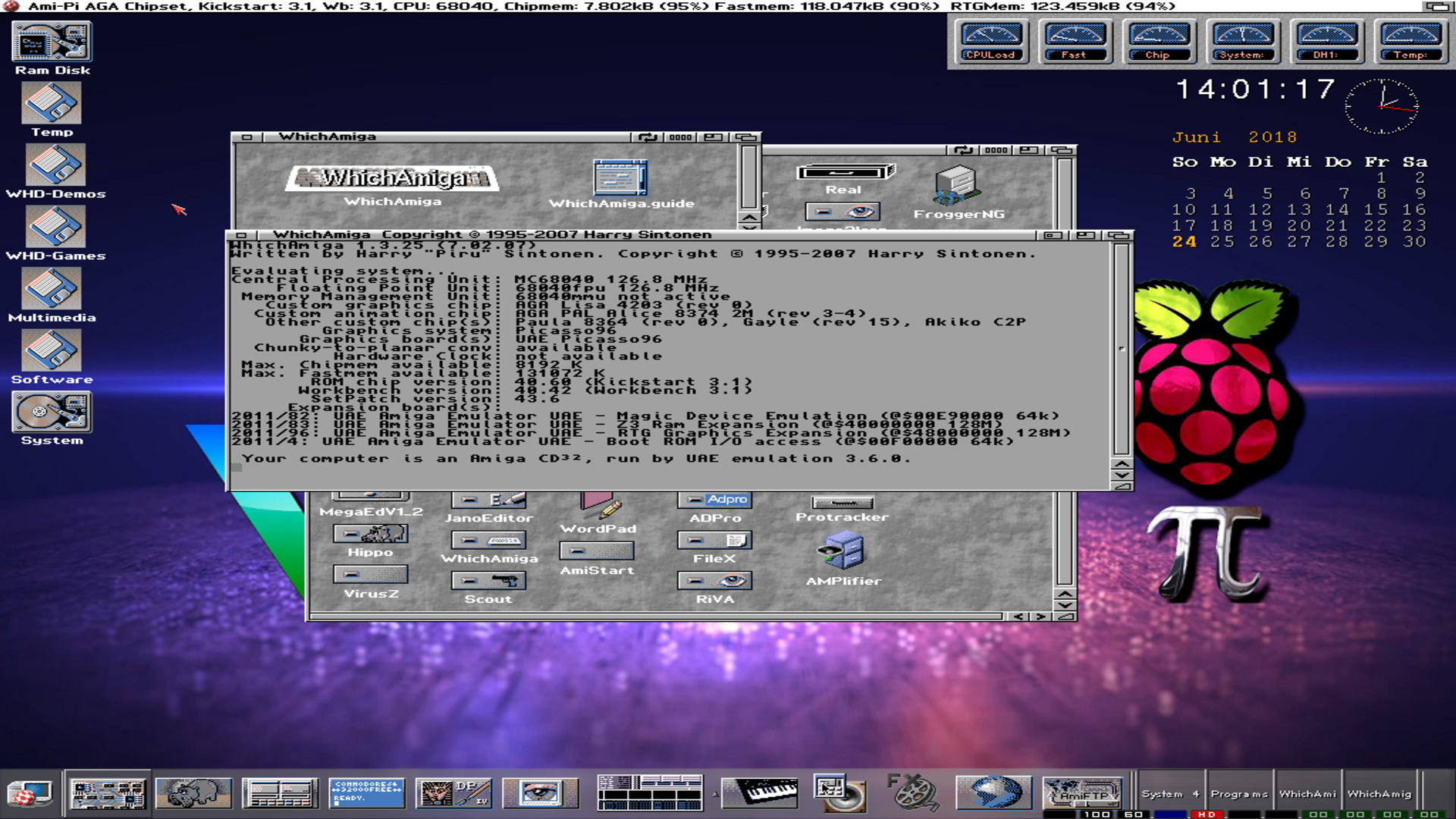The image size is (1456, 819).
Task: Click the Chip memory gauge button
Action: pyautogui.click(x=1157, y=42)
